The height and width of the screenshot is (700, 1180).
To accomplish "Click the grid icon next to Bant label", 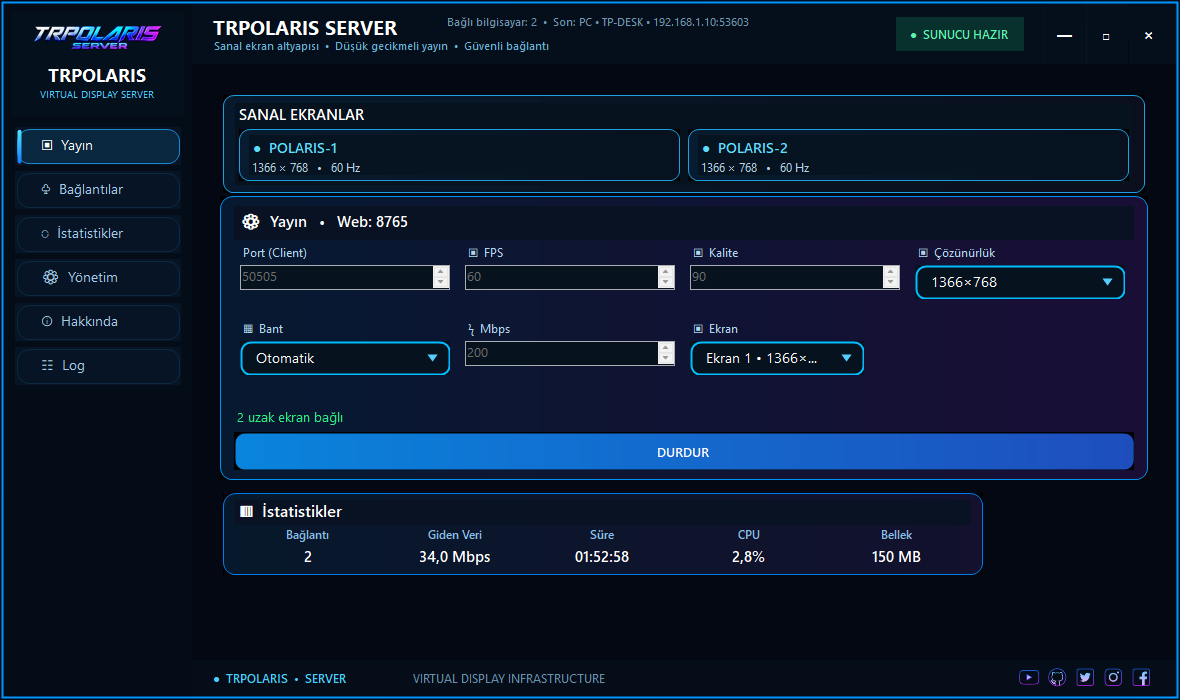I will click(248, 329).
